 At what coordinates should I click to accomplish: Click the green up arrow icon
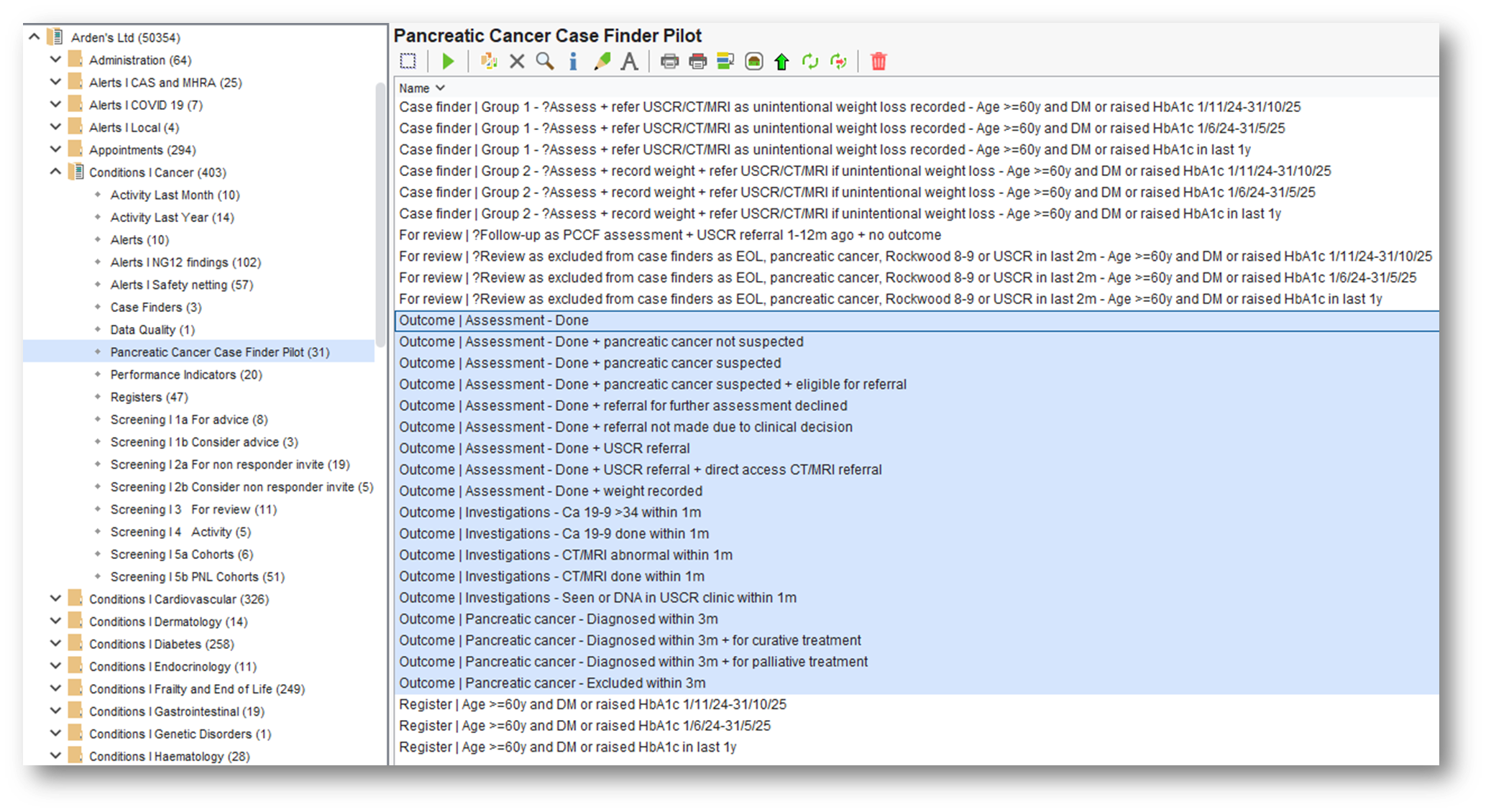click(781, 62)
